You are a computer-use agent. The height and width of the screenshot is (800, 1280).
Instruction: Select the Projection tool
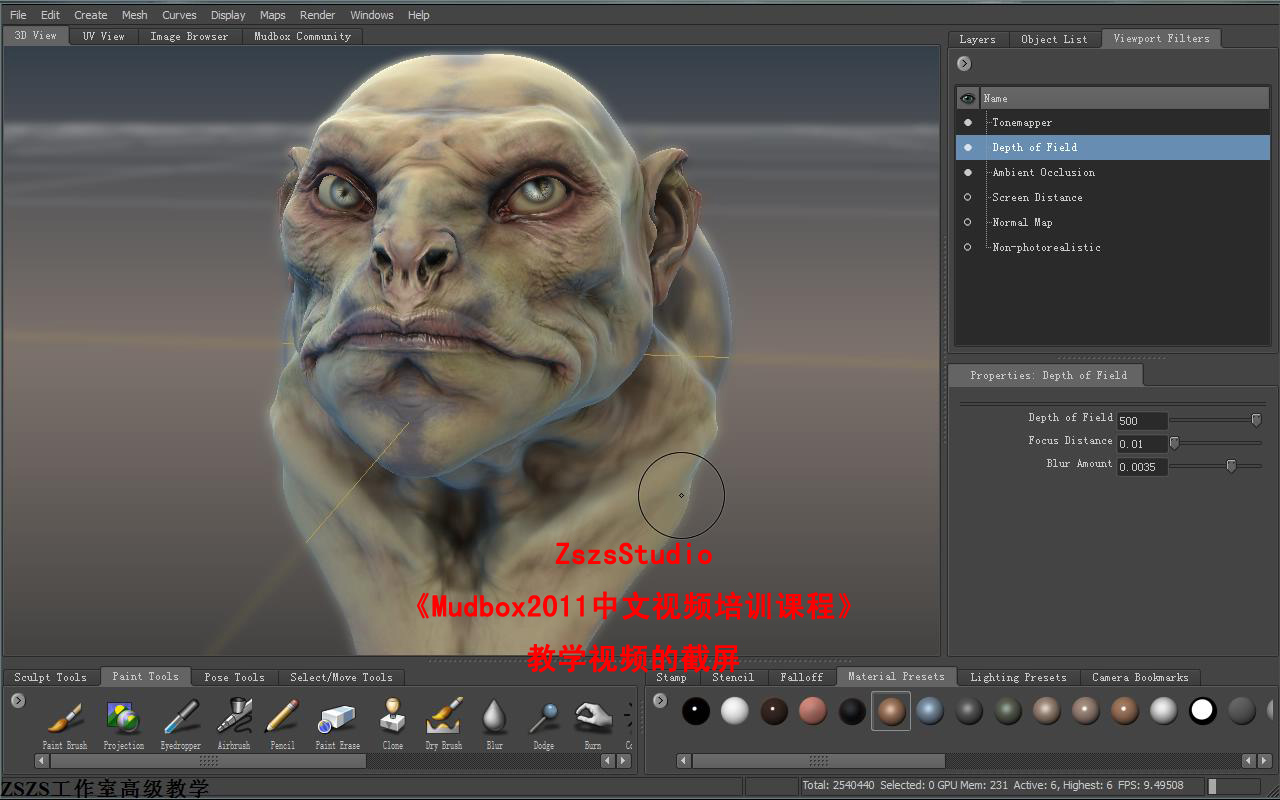click(x=123, y=722)
